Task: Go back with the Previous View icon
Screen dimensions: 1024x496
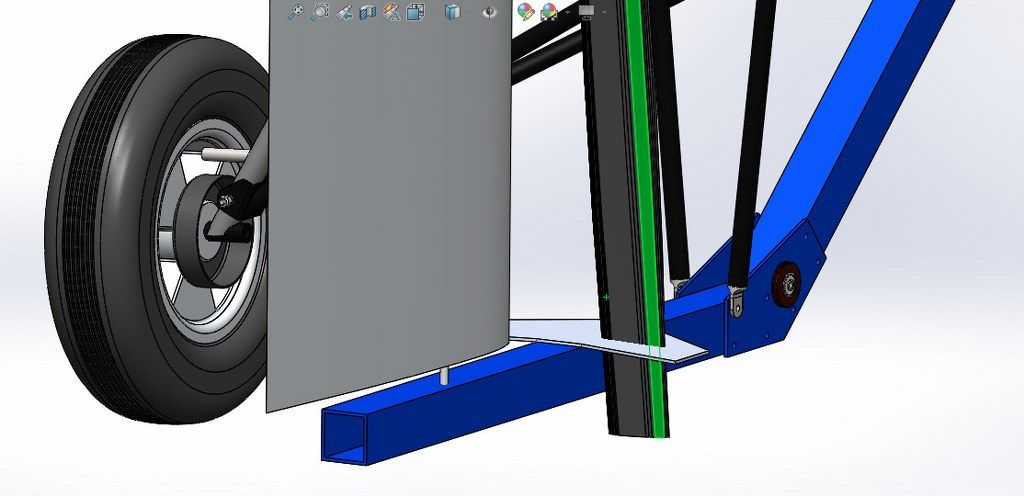Action: coord(345,12)
